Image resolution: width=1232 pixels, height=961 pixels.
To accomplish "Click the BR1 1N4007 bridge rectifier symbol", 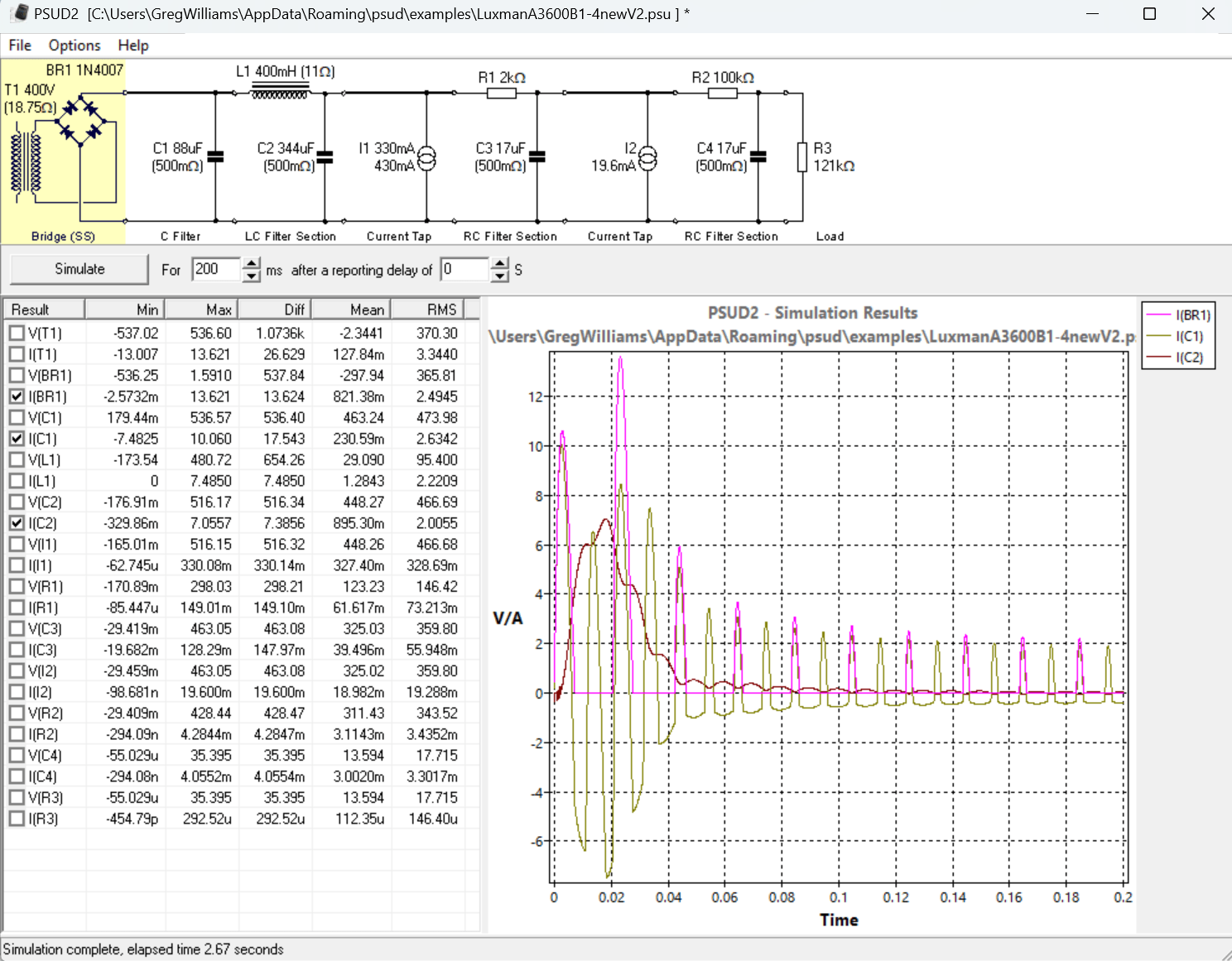I will pos(81,120).
